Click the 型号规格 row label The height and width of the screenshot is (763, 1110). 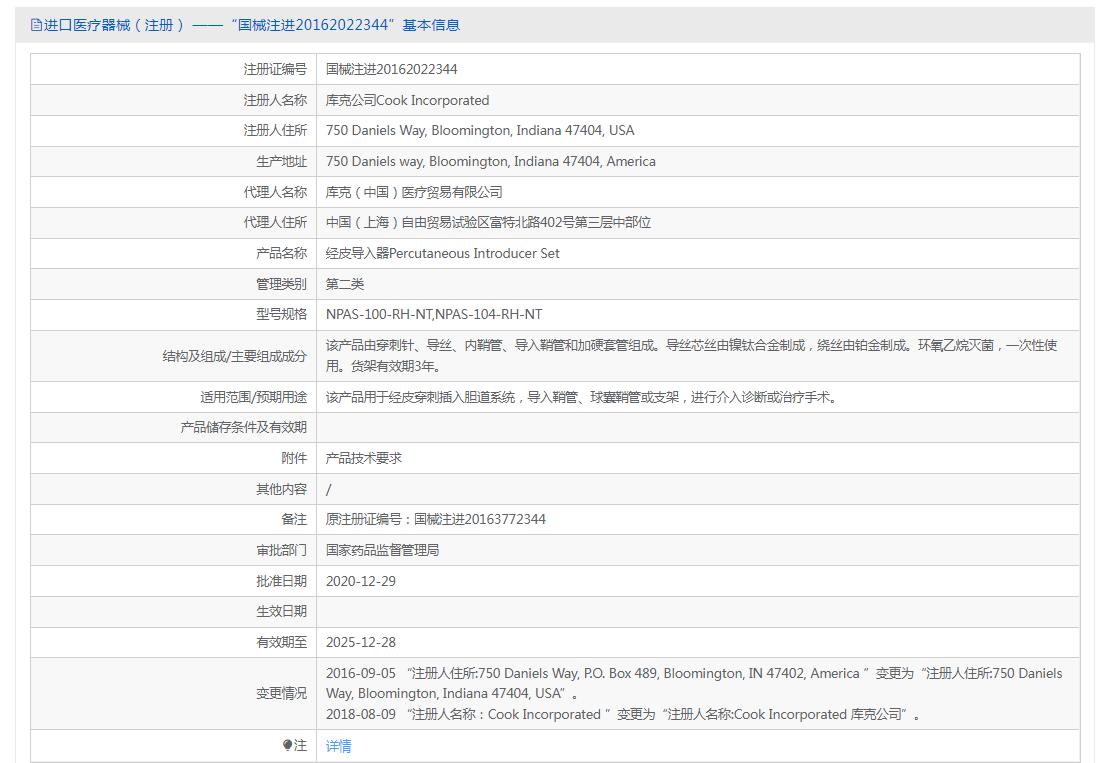(282, 314)
